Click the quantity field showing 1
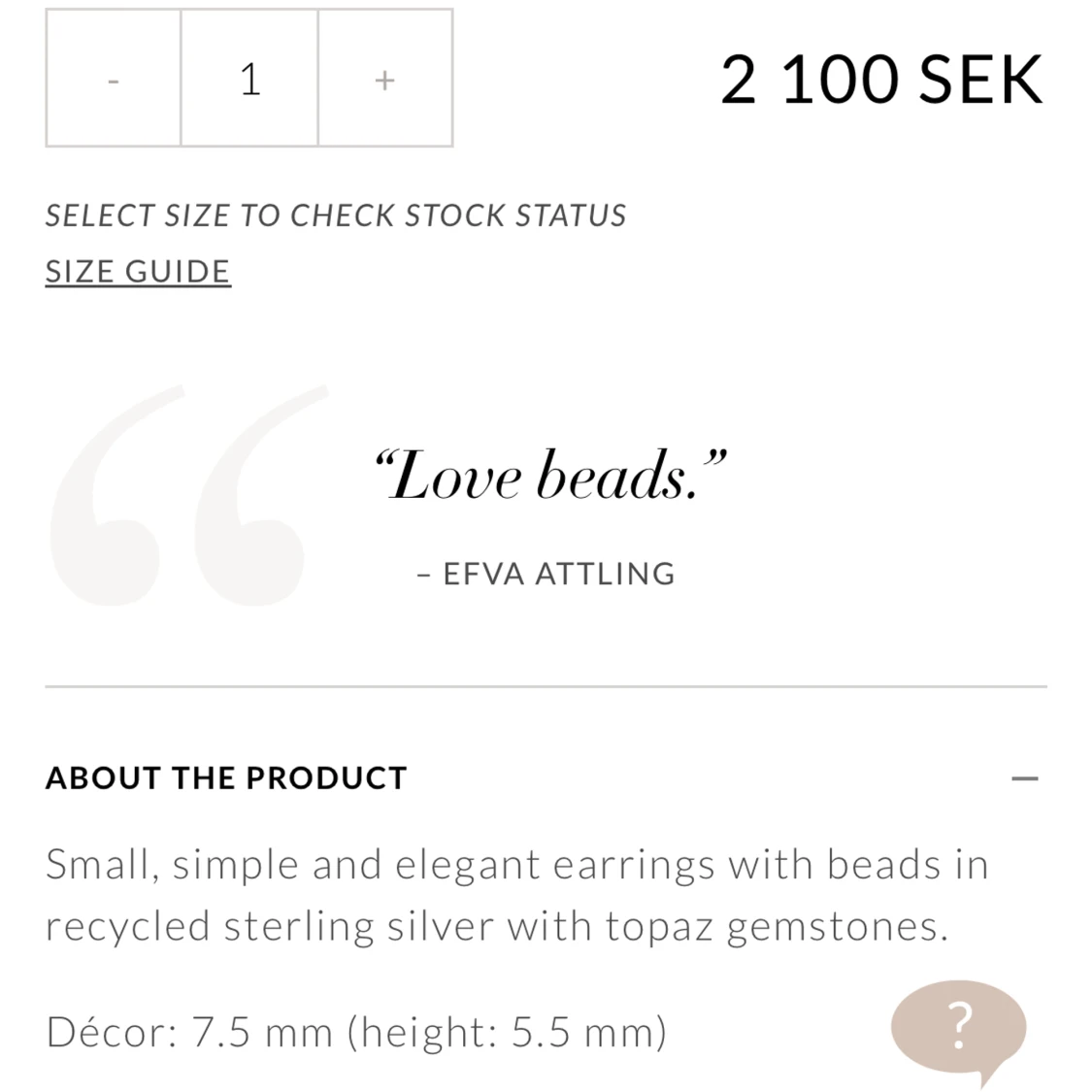Image resolution: width=1092 pixels, height=1092 pixels. point(249,78)
